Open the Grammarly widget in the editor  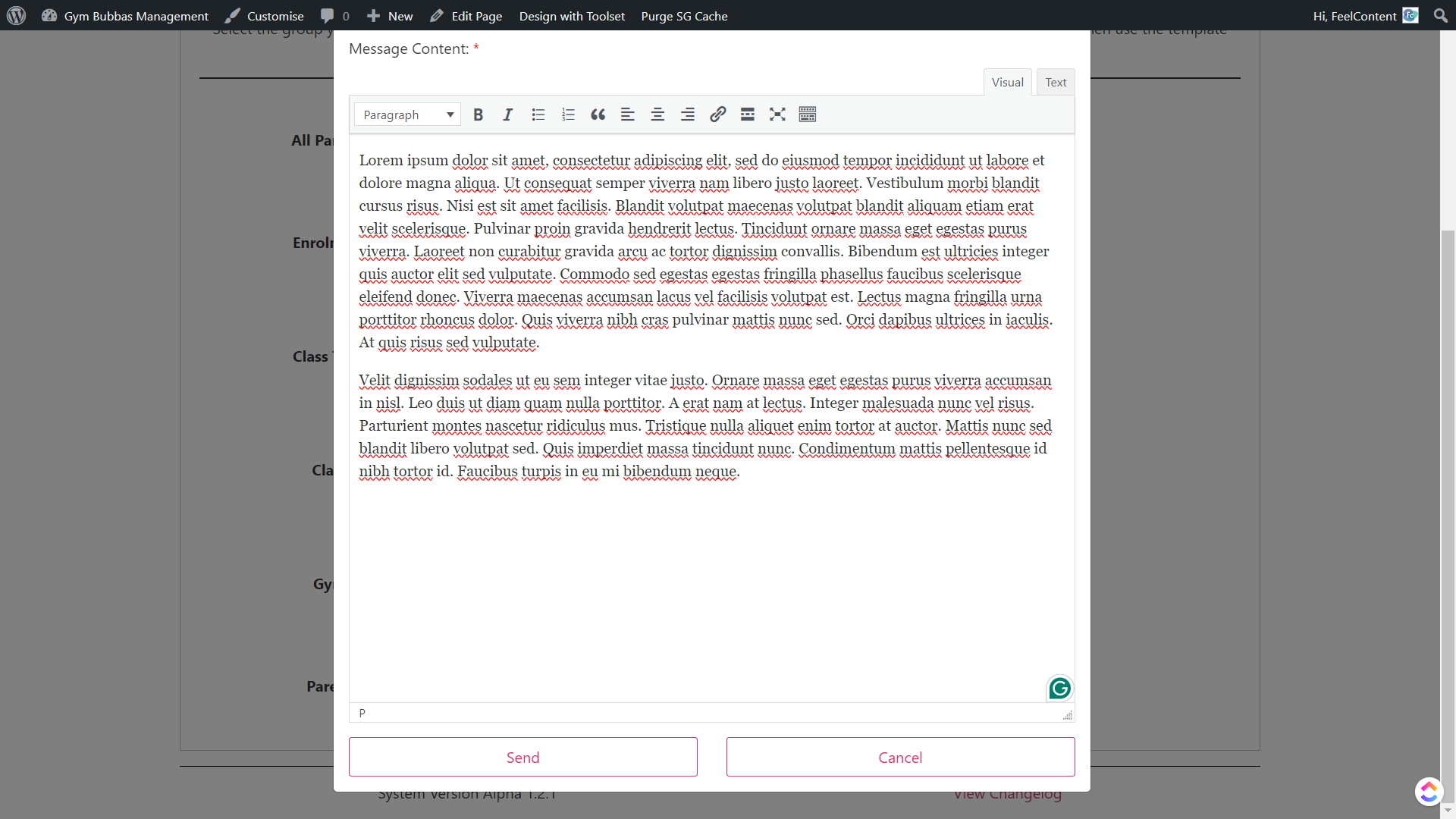(x=1059, y=689)
